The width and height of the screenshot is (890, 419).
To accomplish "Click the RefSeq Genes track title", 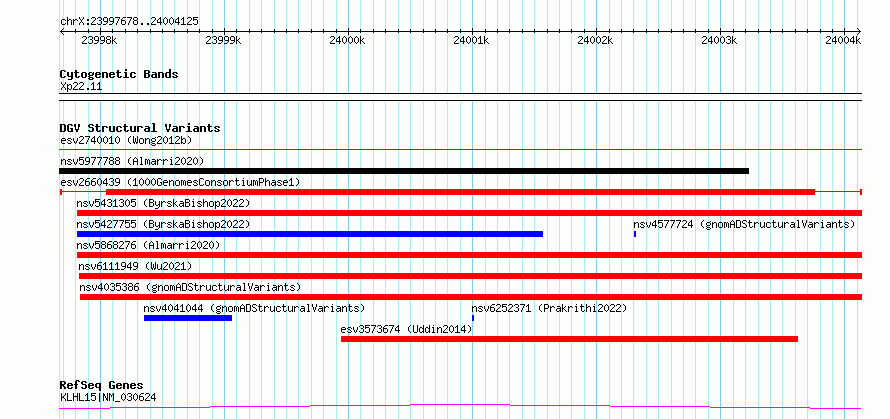I will (x=102, y=386).
